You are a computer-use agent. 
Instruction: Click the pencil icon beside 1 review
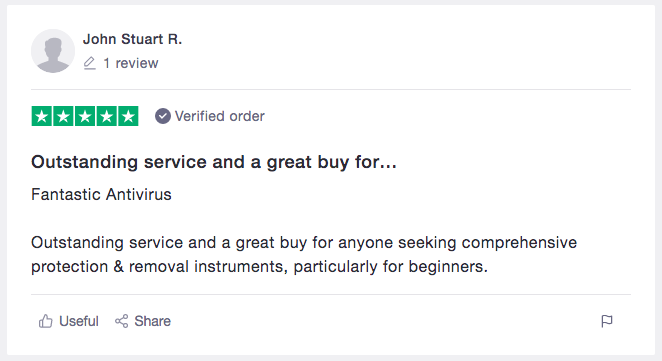(90, 63)
